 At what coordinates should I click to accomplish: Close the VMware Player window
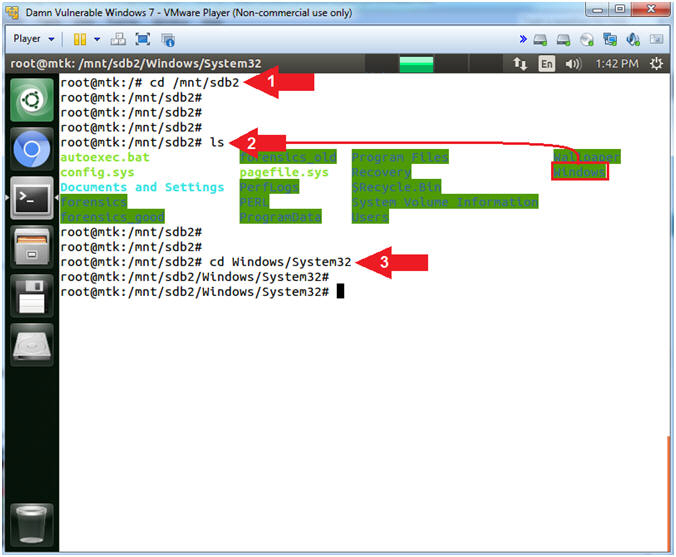651,9
